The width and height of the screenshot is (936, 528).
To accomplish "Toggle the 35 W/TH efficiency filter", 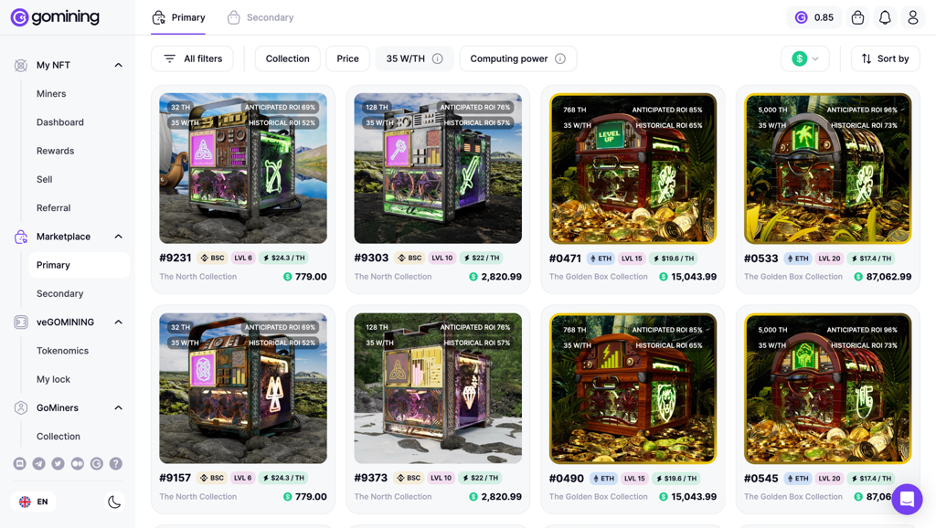I will tap(414, 58).
